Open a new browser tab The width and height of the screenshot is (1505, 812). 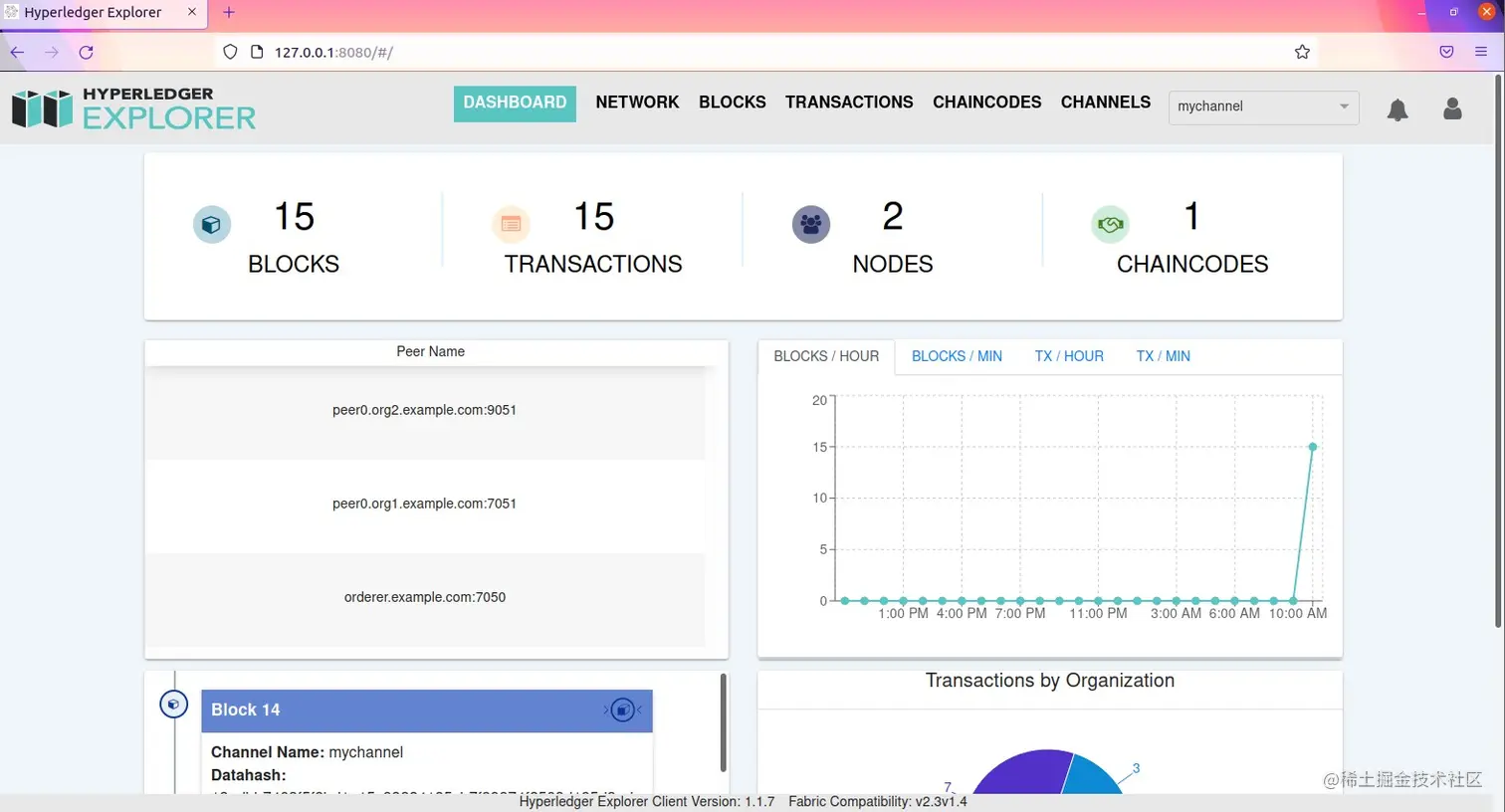tap(228, 12)
